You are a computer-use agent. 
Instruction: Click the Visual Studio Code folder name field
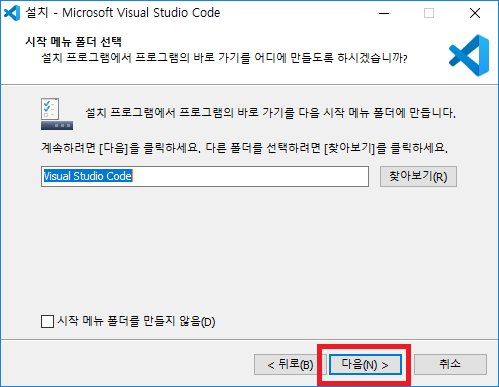[x=205, y=177]
